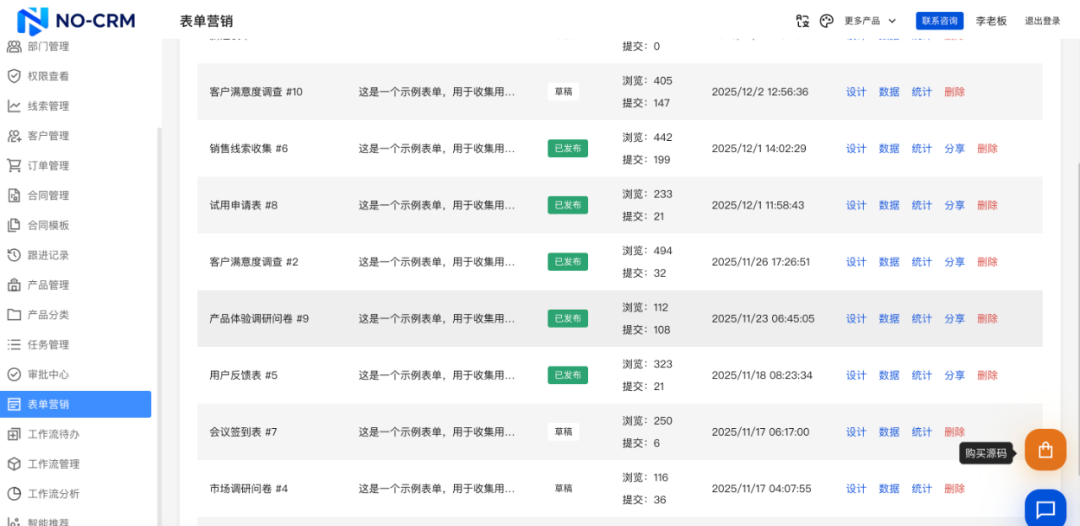The image size is (1080, 526).
Task: Click the 跟进记录 history icon
Action: pos(14,255)
